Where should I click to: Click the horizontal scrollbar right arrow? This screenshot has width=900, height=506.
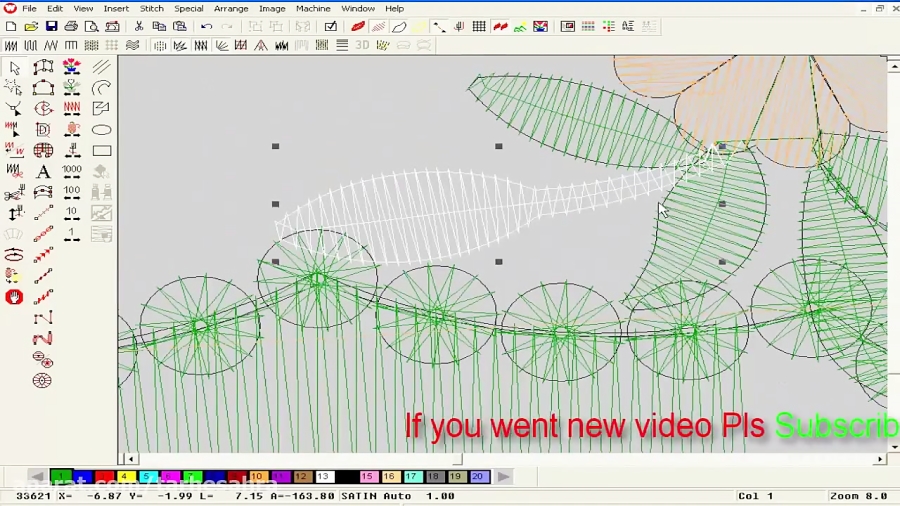[880, 459]
